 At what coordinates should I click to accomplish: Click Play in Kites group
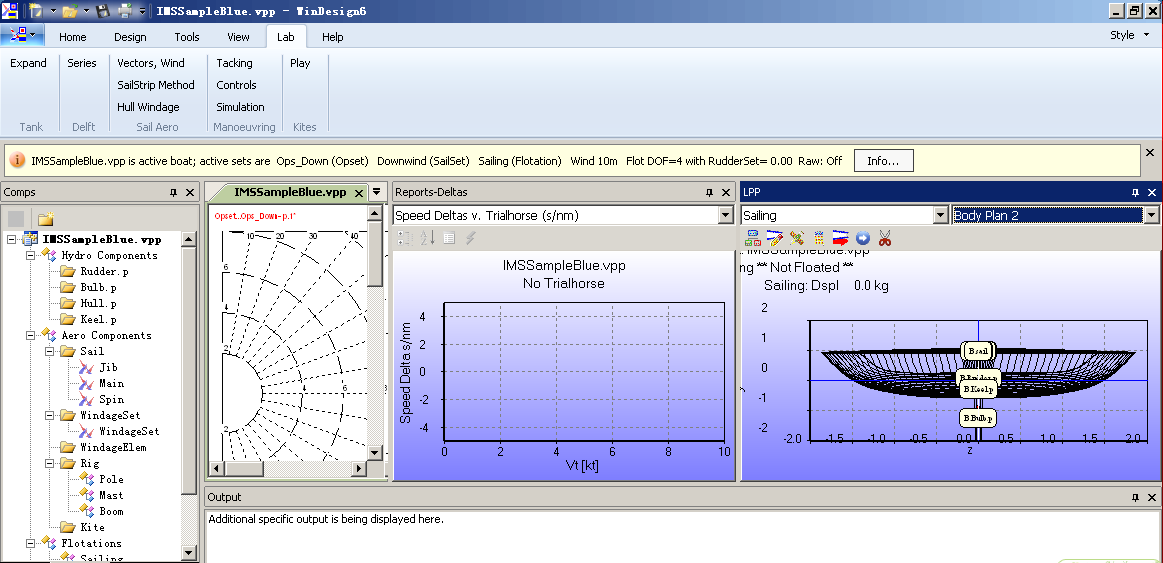click(x=300, y=63)
